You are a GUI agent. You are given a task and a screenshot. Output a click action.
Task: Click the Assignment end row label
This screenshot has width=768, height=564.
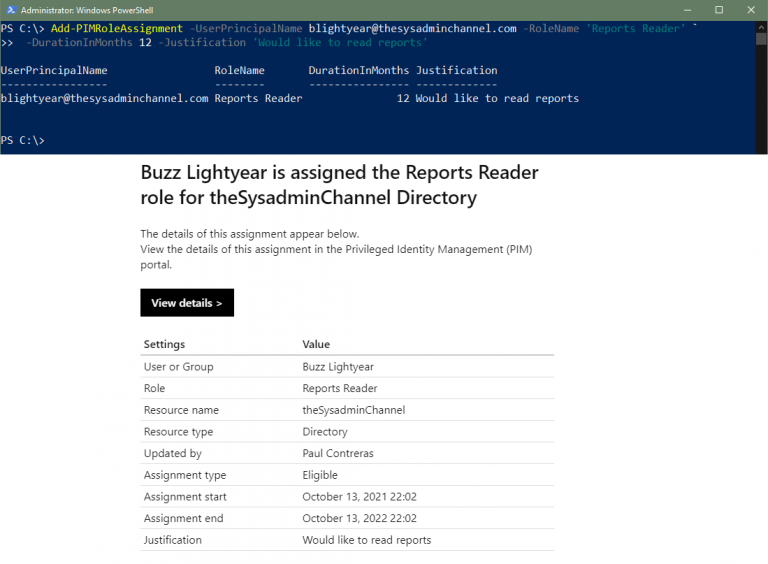tap(183, 518)
